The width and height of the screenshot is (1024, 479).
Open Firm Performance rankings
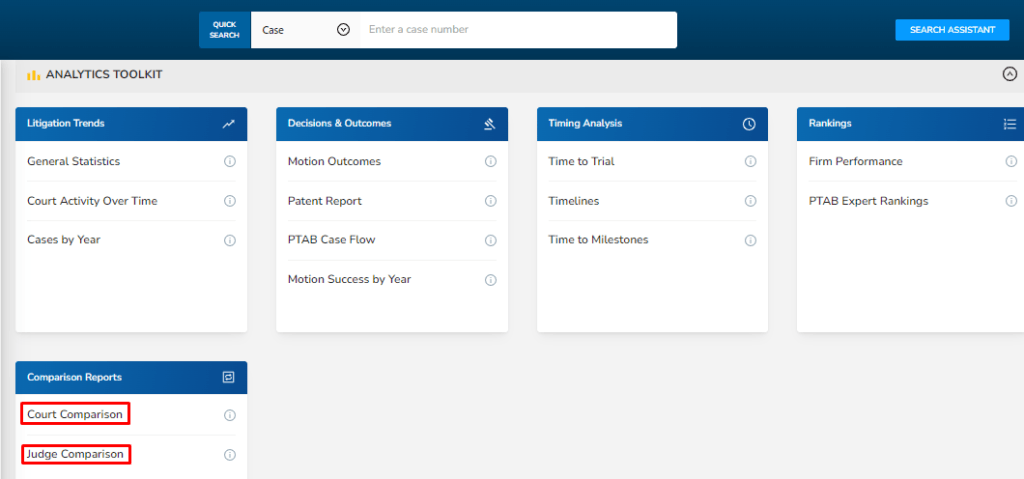856,161
